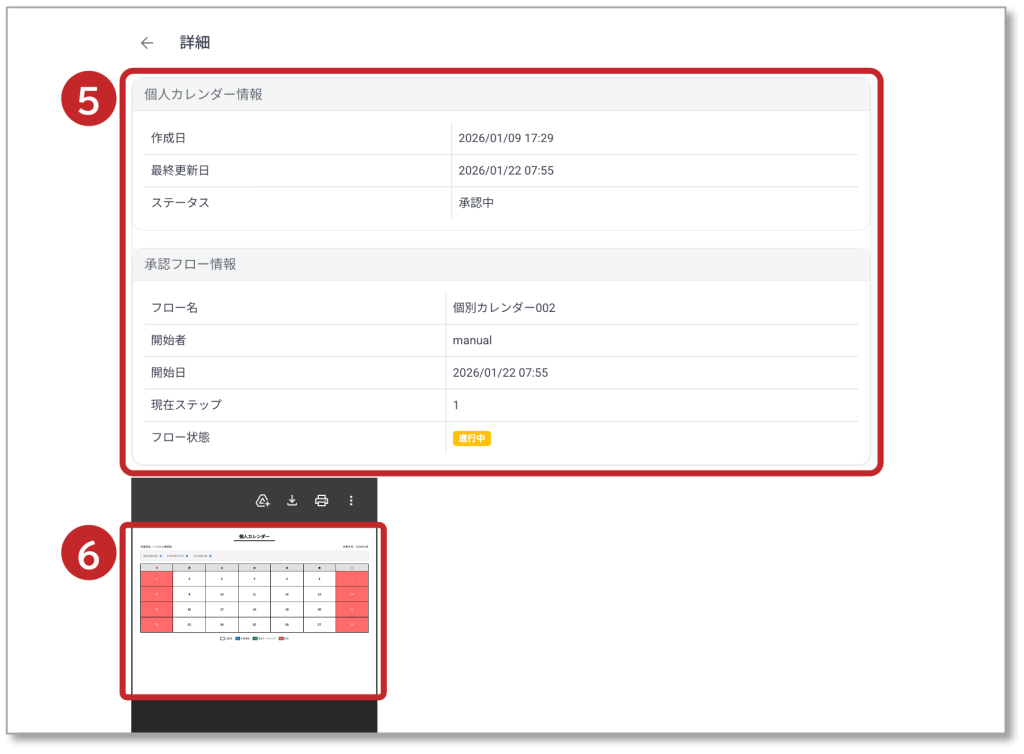Download the calendar PDF

click(x=293, y=501)
